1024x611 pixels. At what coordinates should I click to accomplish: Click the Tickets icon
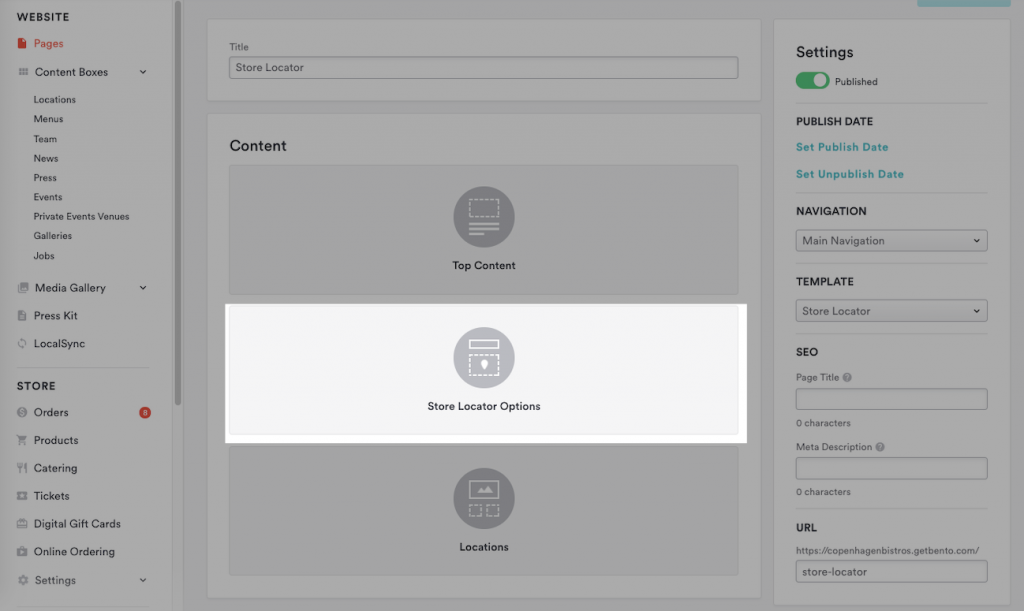[x=22, y=496]
